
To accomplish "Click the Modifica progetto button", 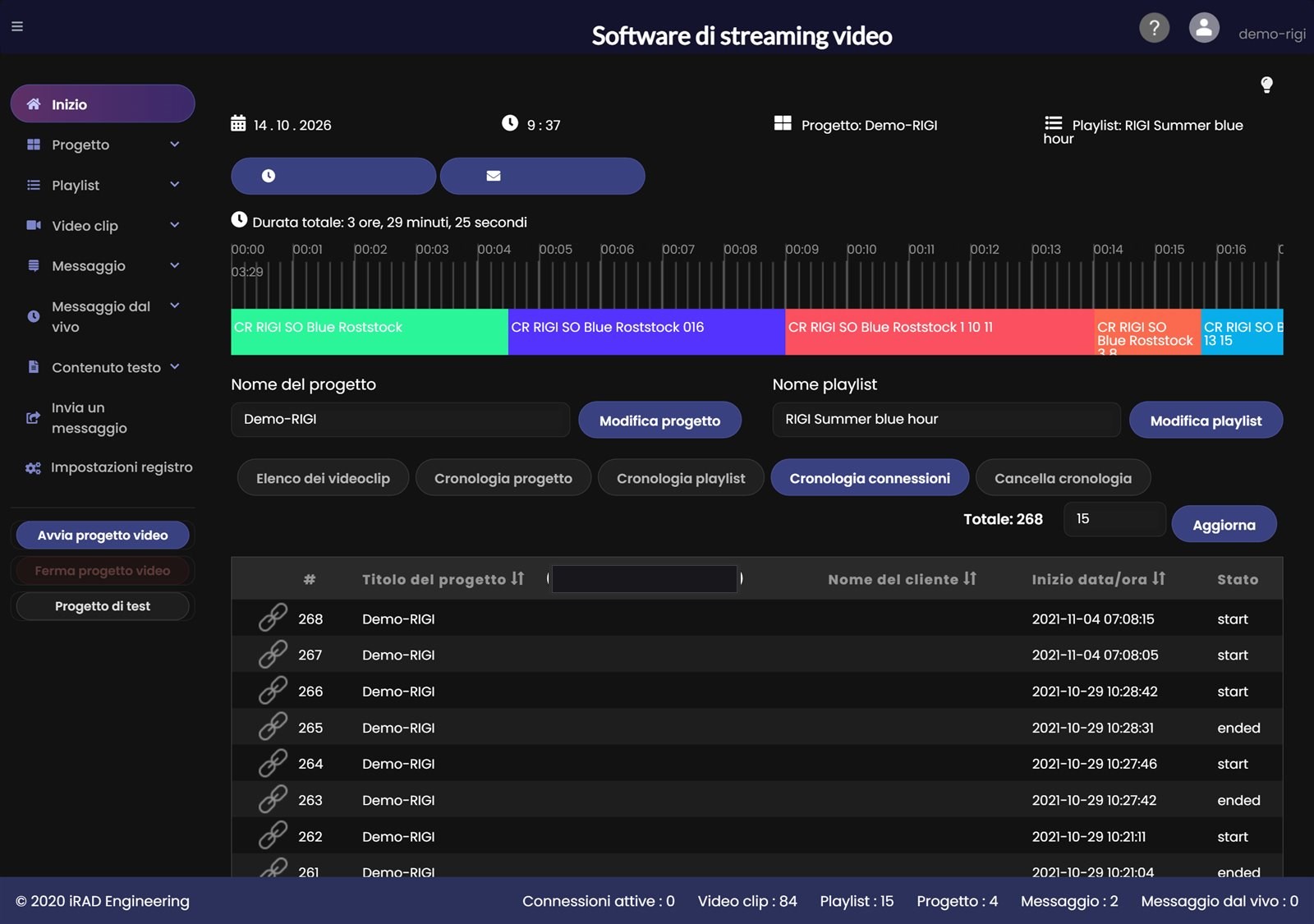I will tap(659, 420).
